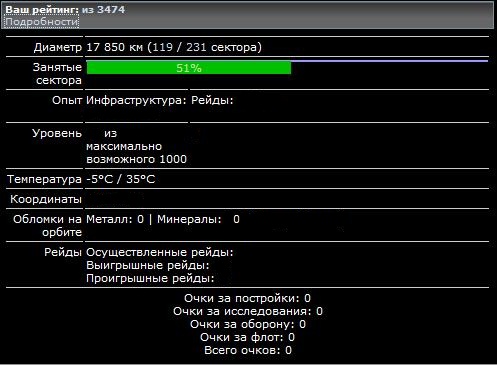The height and width of the screenshot is (365, 497).
Task: Click the 'Опыт' row label
Action: coord(67,100)
